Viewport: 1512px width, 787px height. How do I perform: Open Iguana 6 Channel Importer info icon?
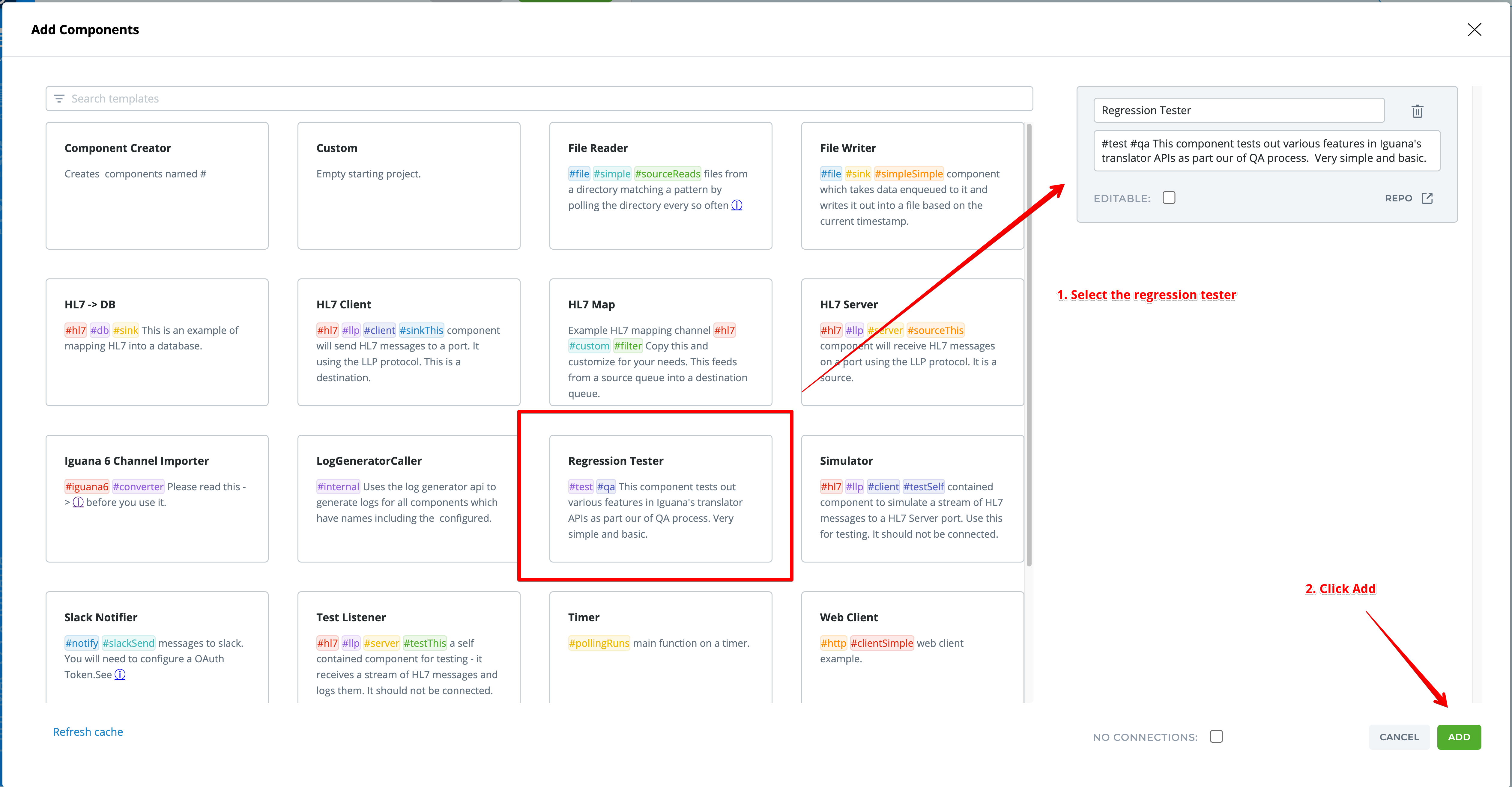pos(77,503)
